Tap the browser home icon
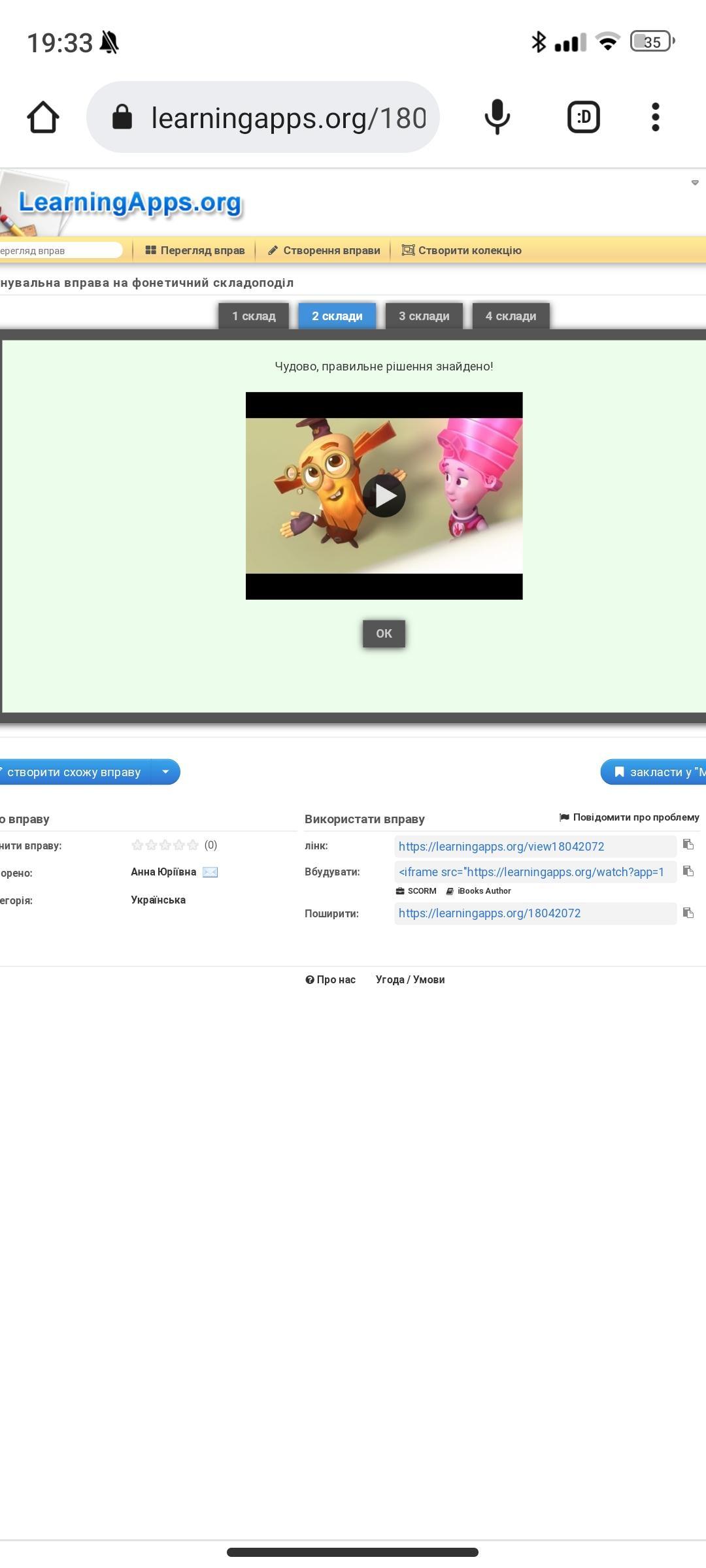706x1568 pixels. coord(43,118)
